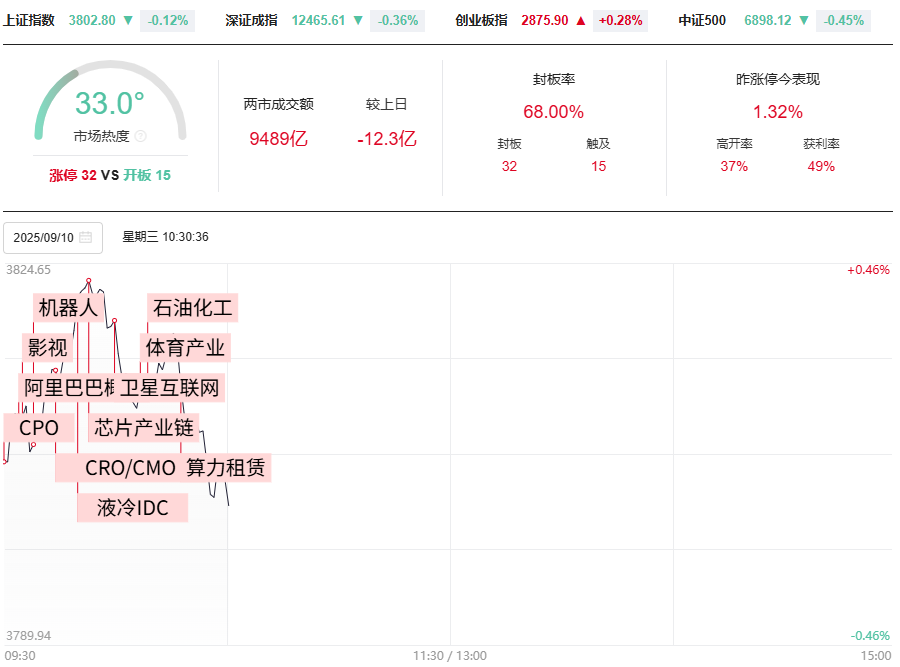Click the 11:30 / 13:00 time label
This screenshot has width=900, height=667.
(x=449, y=656)
